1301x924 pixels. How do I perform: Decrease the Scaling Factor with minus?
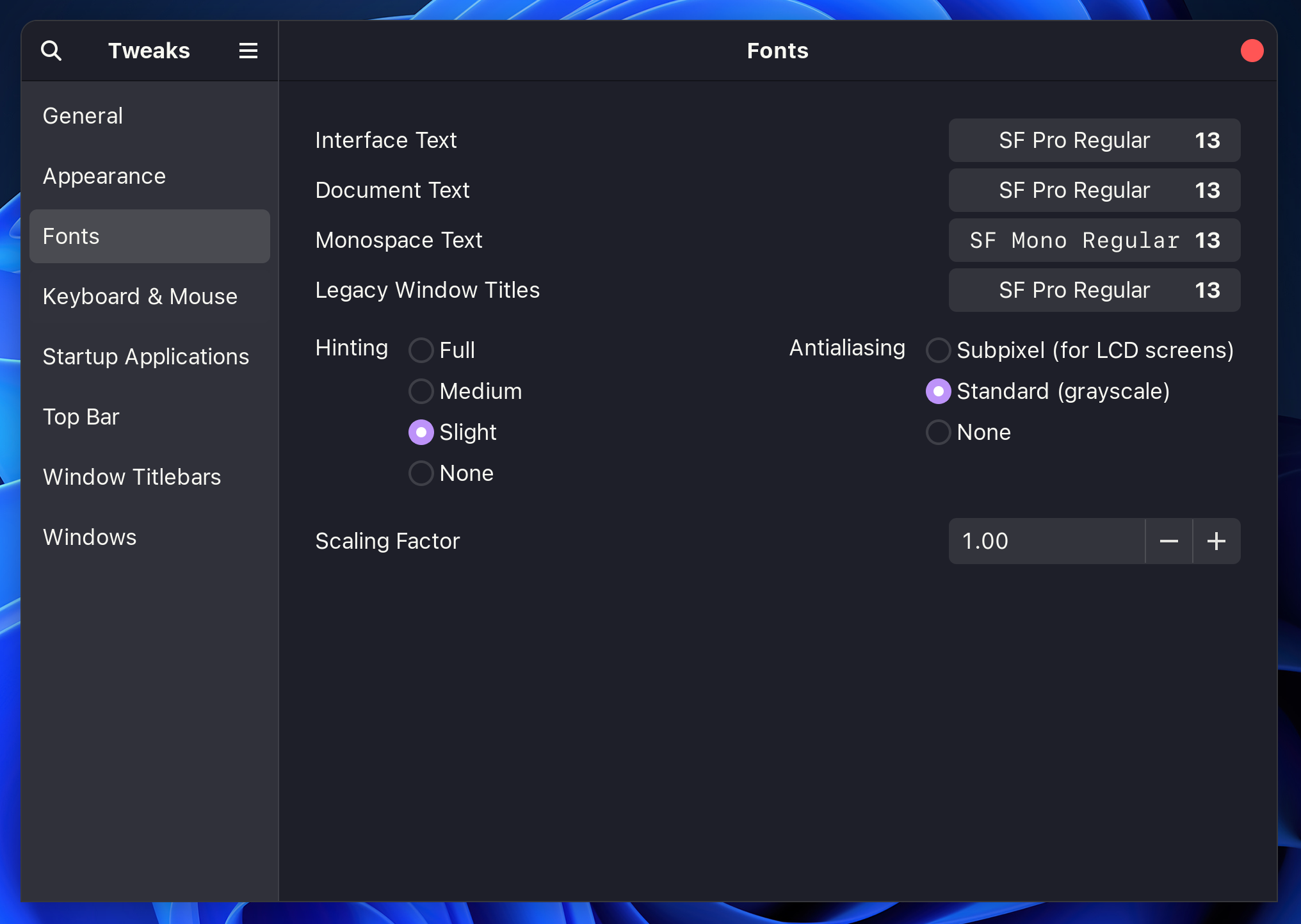click(x=1168, y=541)
